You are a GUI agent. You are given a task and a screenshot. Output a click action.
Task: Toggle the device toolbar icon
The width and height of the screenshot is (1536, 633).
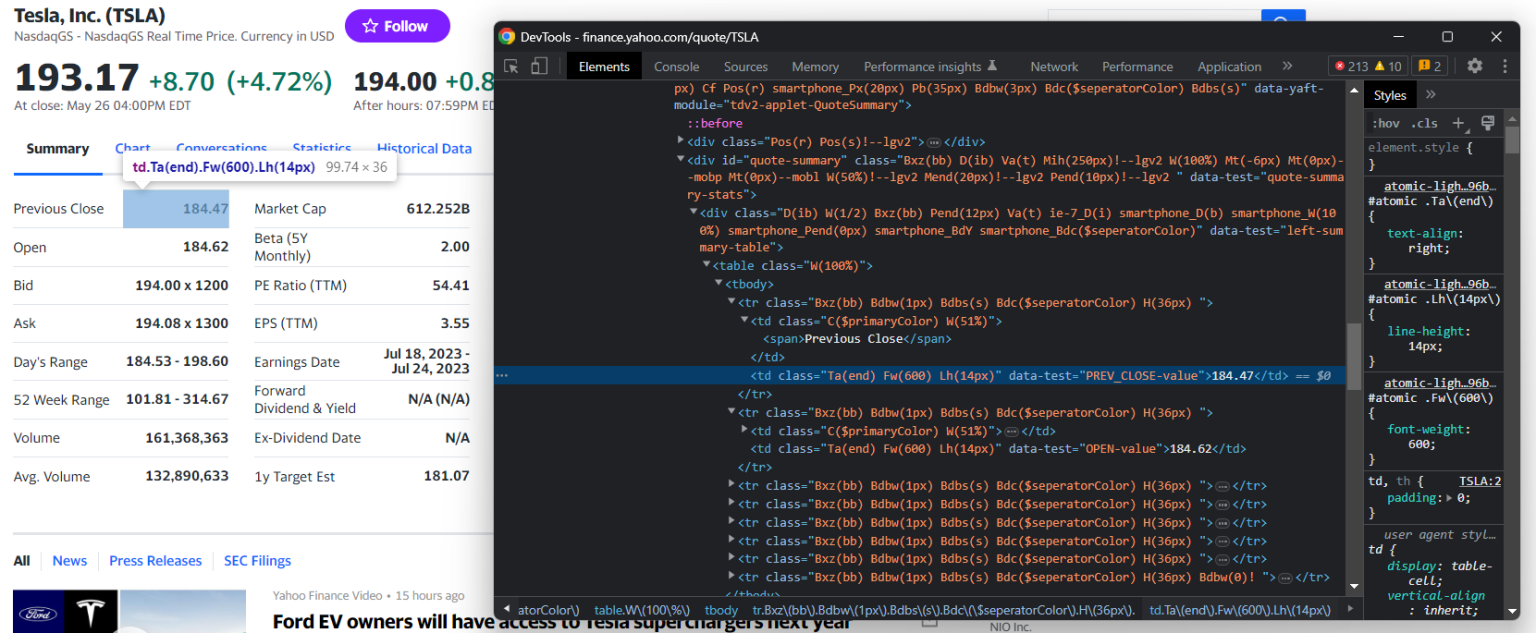pos(539,66)
